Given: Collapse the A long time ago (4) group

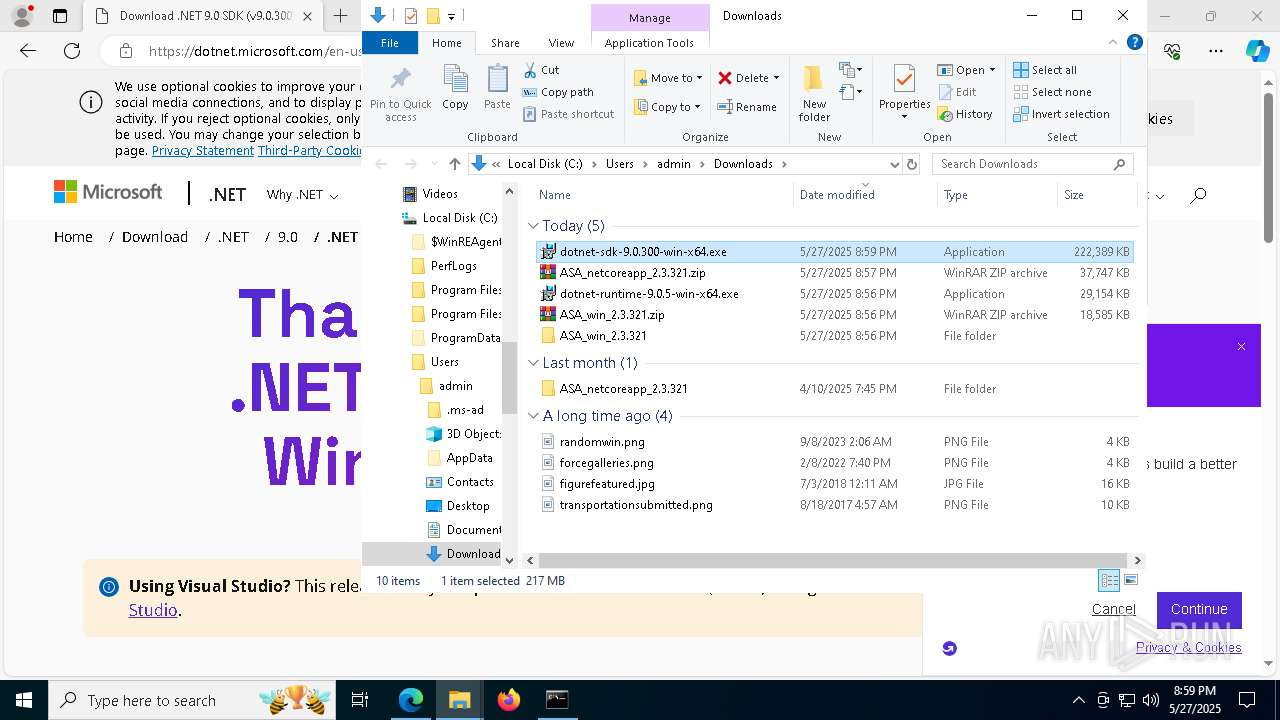Looking at the screenshot, I should coord(533,416).
